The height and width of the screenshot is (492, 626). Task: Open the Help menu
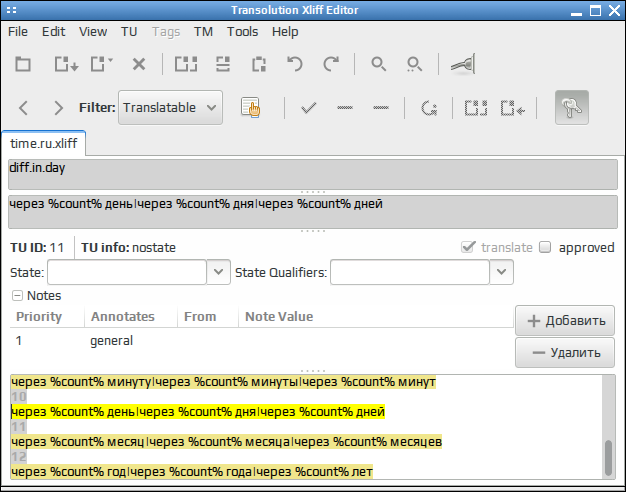click(285, 32)
